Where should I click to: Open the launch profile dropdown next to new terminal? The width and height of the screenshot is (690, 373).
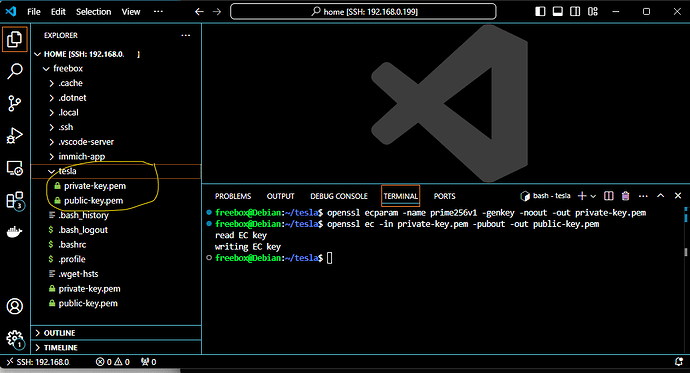pos(593,196)
